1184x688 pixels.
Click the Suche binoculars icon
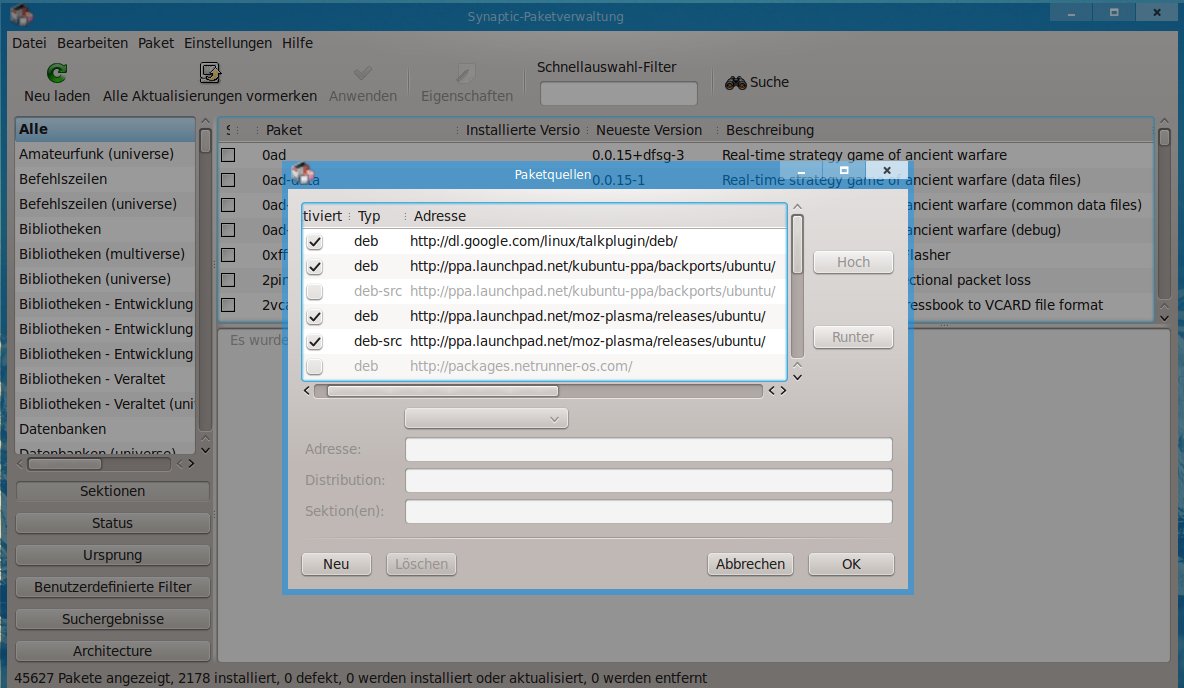pos(735,82)
